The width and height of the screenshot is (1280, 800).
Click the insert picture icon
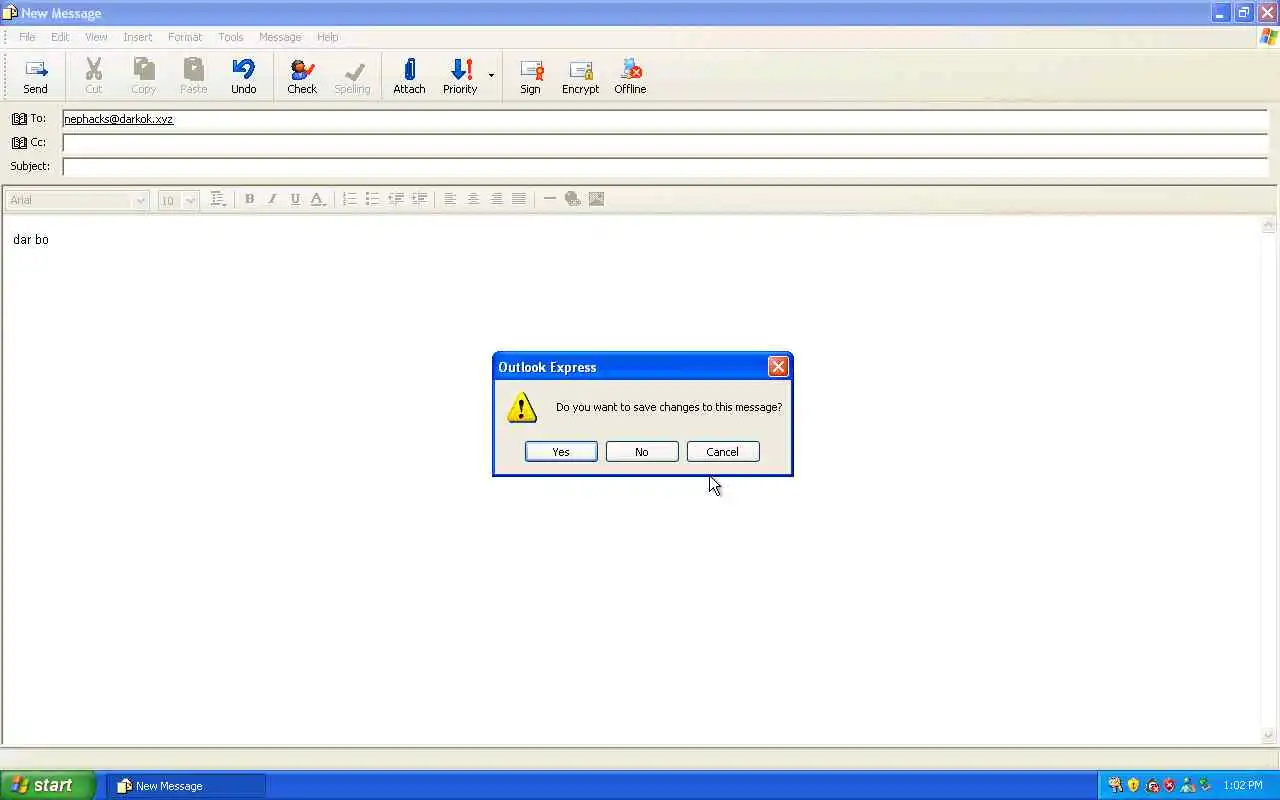[x=596, y=199]
